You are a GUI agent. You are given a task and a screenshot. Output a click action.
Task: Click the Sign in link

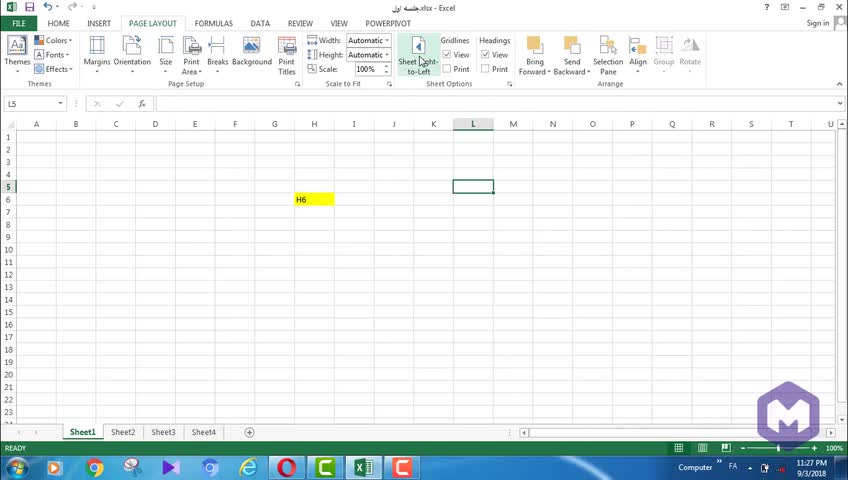pos(818,23)
